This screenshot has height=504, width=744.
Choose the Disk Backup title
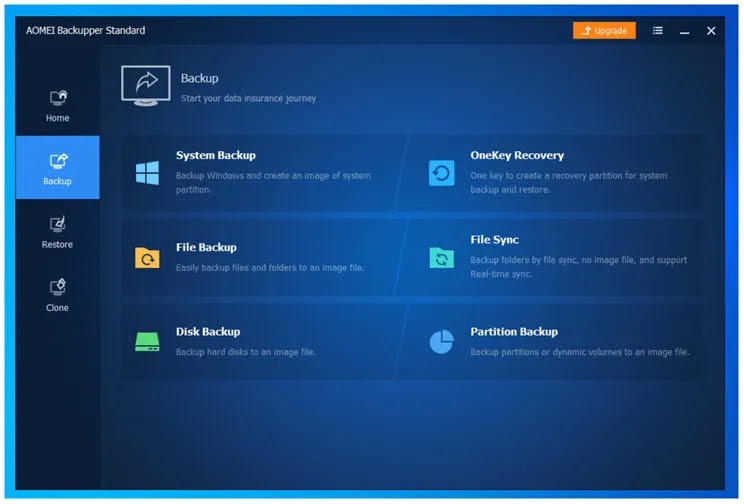click(208, 332)
